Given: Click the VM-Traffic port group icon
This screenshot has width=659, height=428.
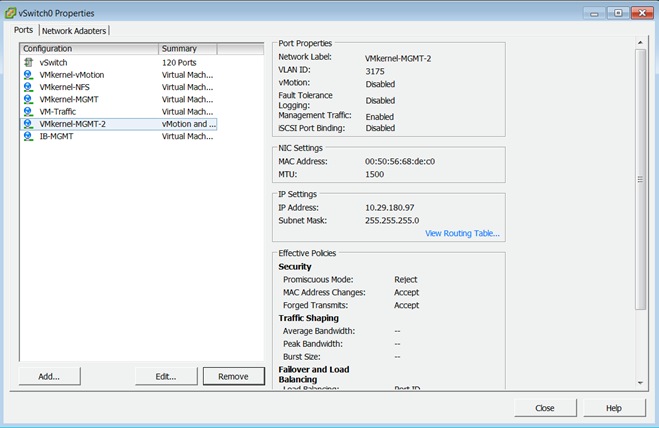Looking at the screenshot, I should coord(28,111).
